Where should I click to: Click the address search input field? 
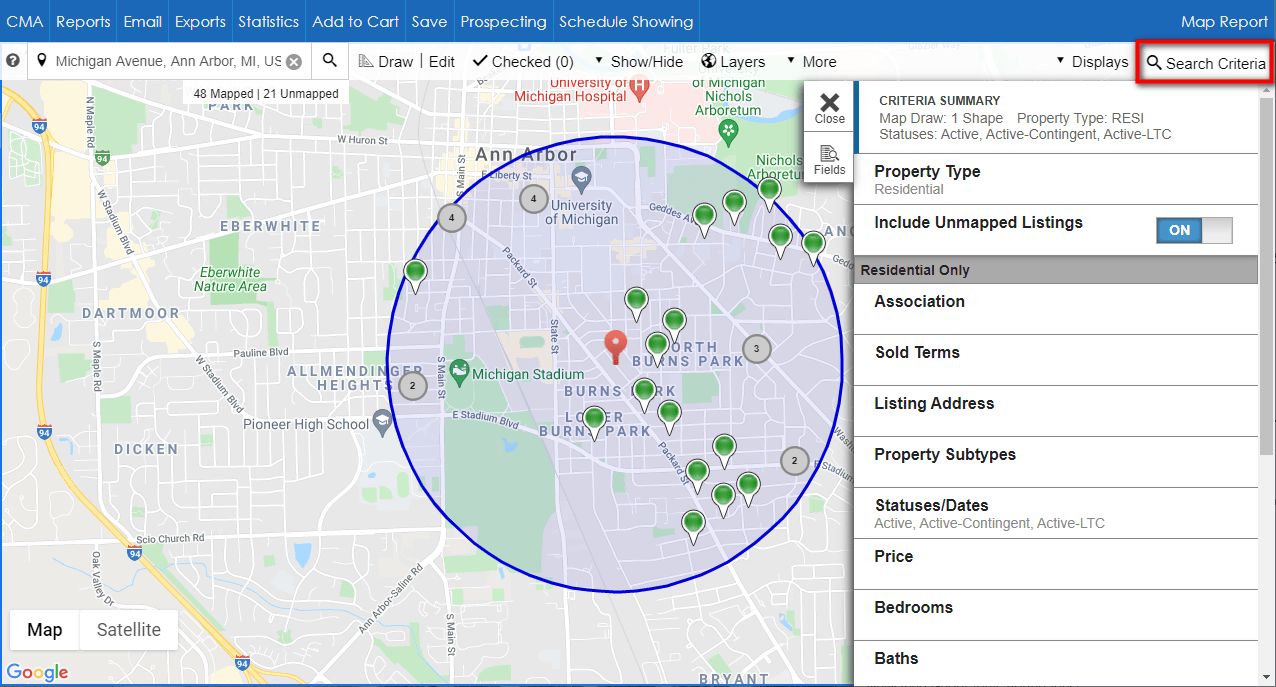pos(168,62)
